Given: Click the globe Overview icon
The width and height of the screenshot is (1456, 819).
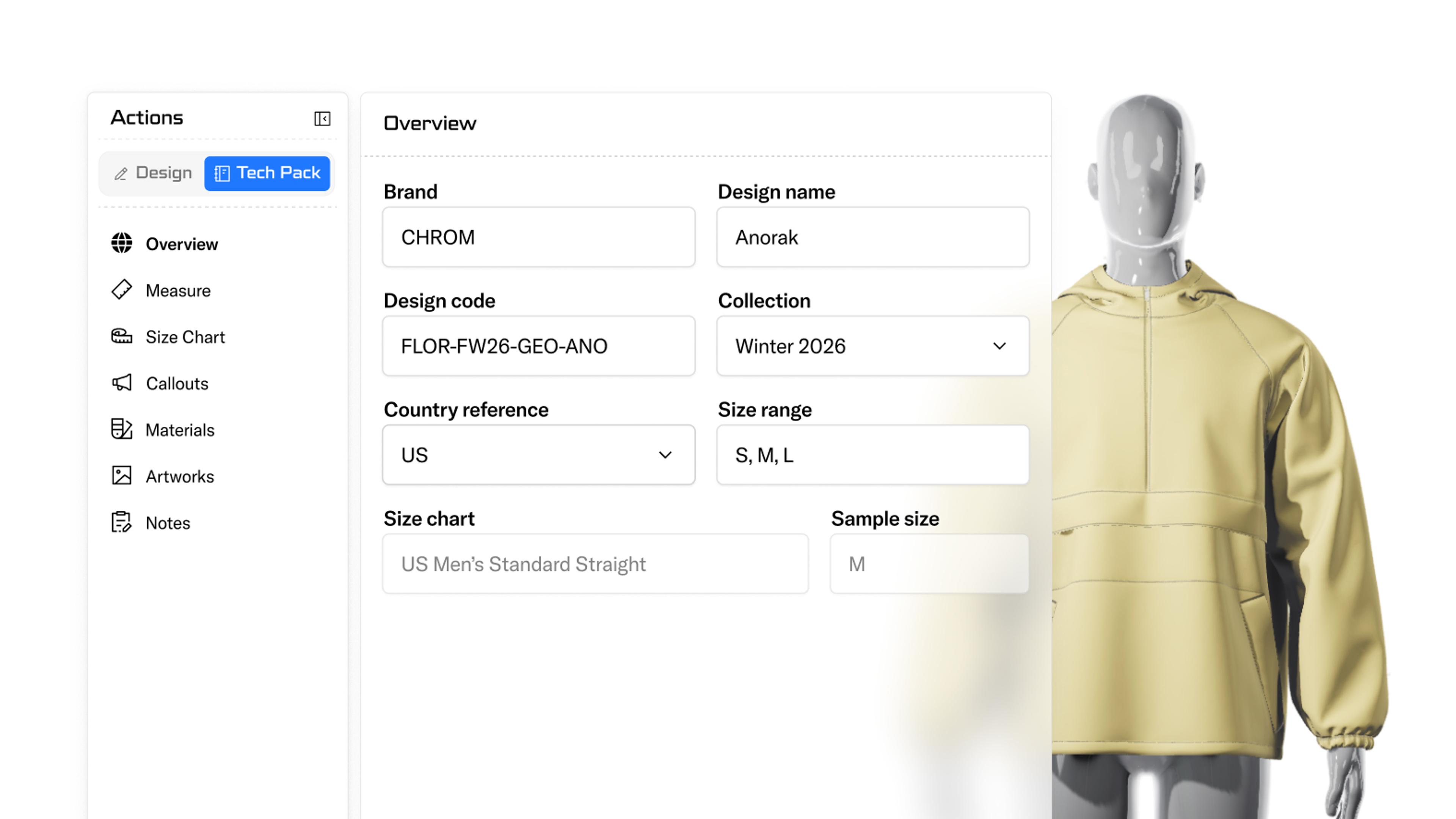Looking at the screenshot, I should tap(121, 243).
